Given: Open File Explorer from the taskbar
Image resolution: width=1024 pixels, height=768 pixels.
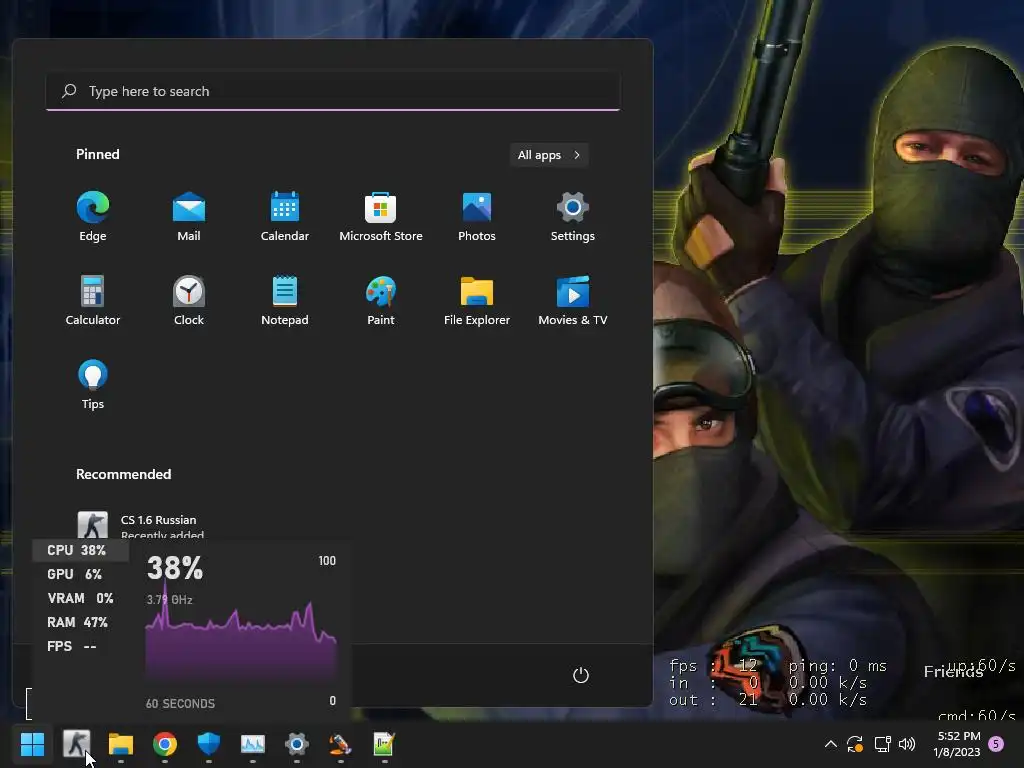Looking at the screenshot, I should pyautogui.click(x=121, y=744).
